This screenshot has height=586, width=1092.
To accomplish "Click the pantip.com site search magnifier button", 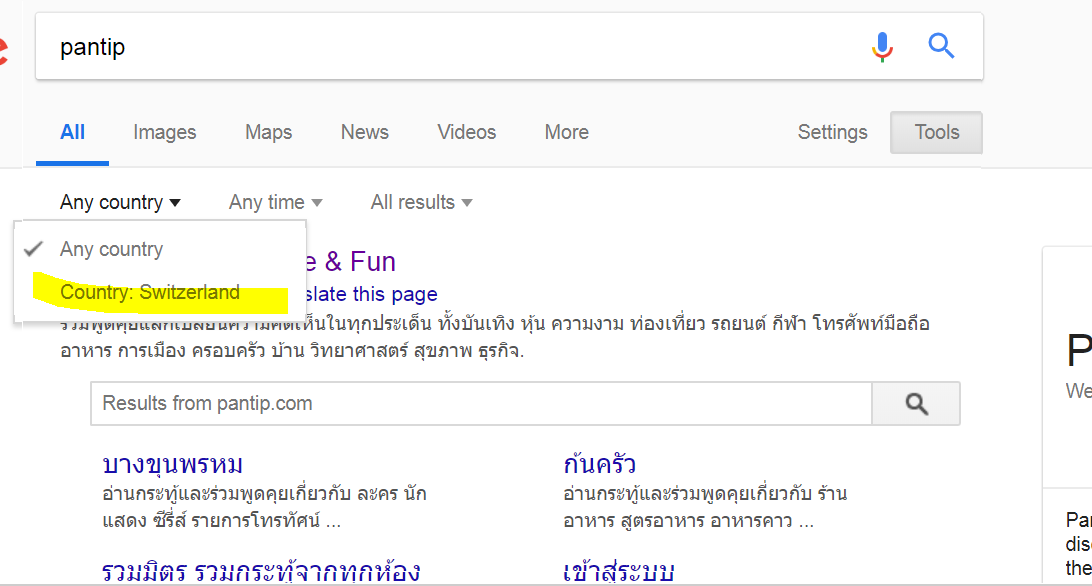I will 915,404.
